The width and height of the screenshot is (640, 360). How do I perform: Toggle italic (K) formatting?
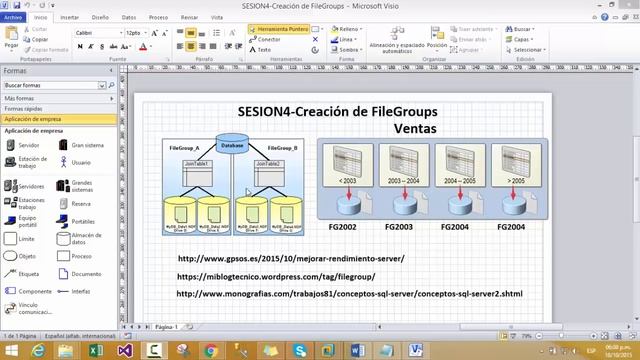(x=91, y=47)
